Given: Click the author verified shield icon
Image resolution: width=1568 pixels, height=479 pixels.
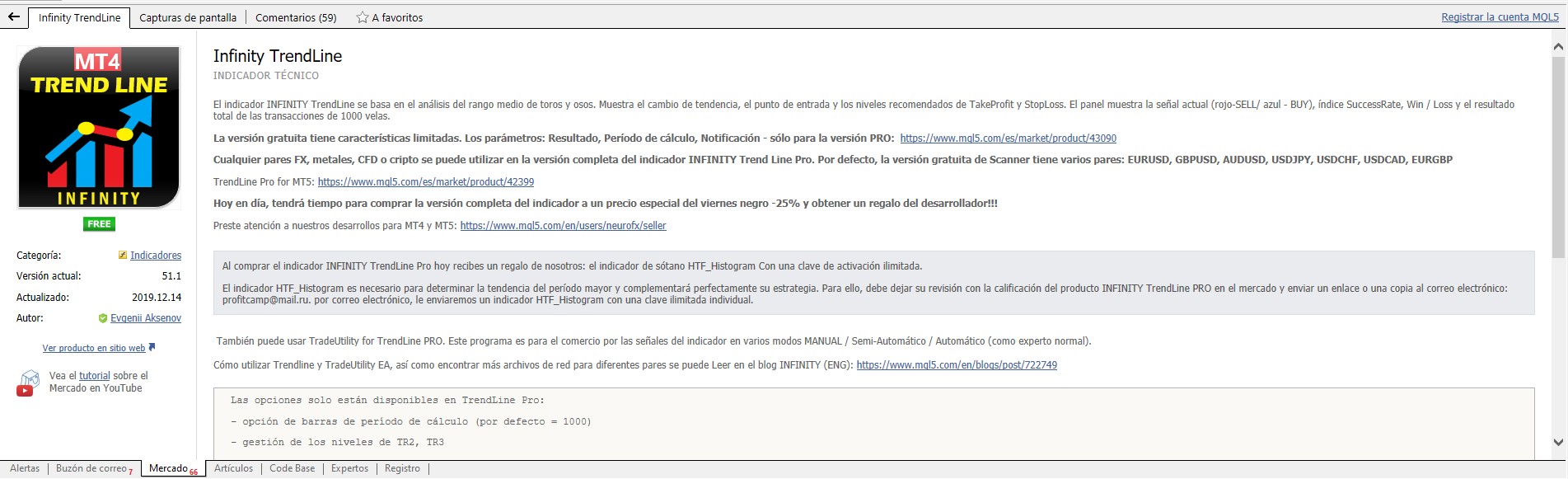Looking at the screenshot, I should pos(103,318).
